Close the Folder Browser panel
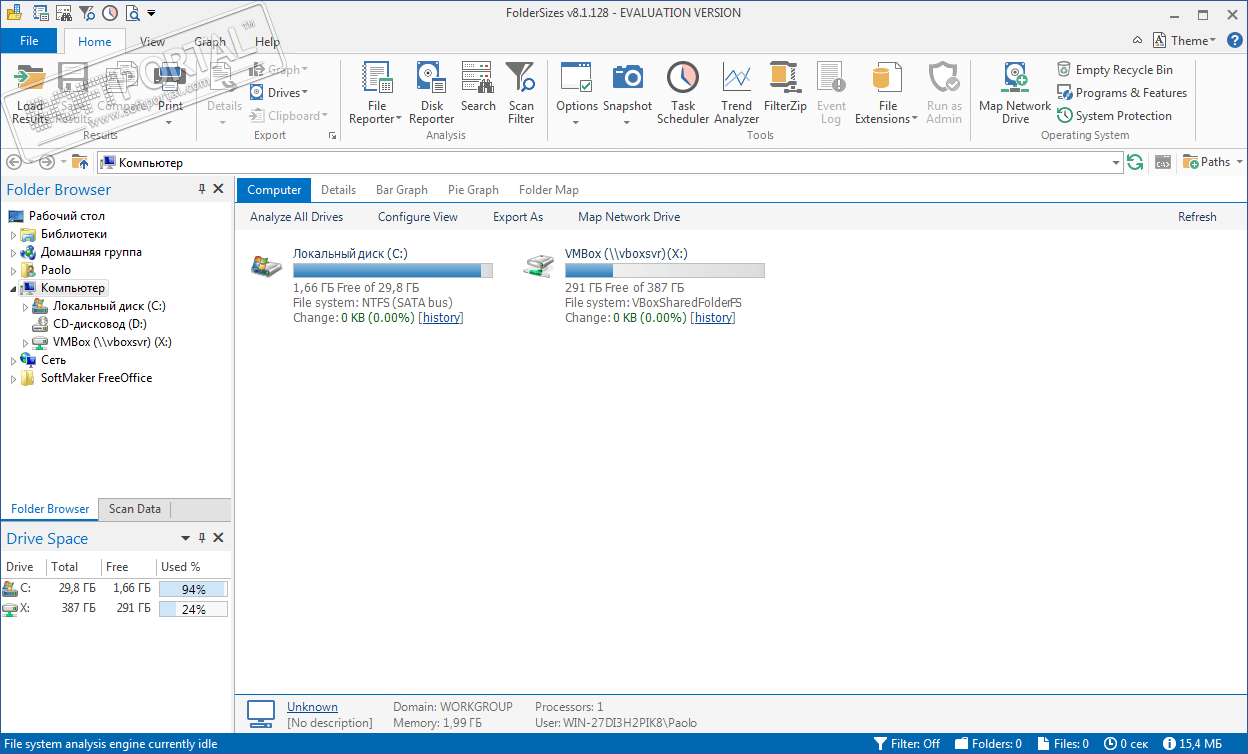The width and height of the screenshot is (1248, 754). coord(219,189)
